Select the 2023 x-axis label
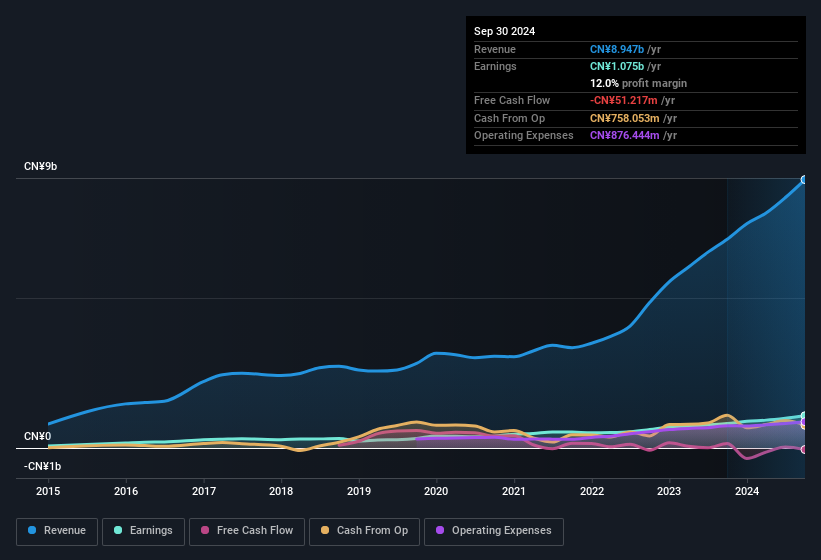 click(x=669, y=491)
